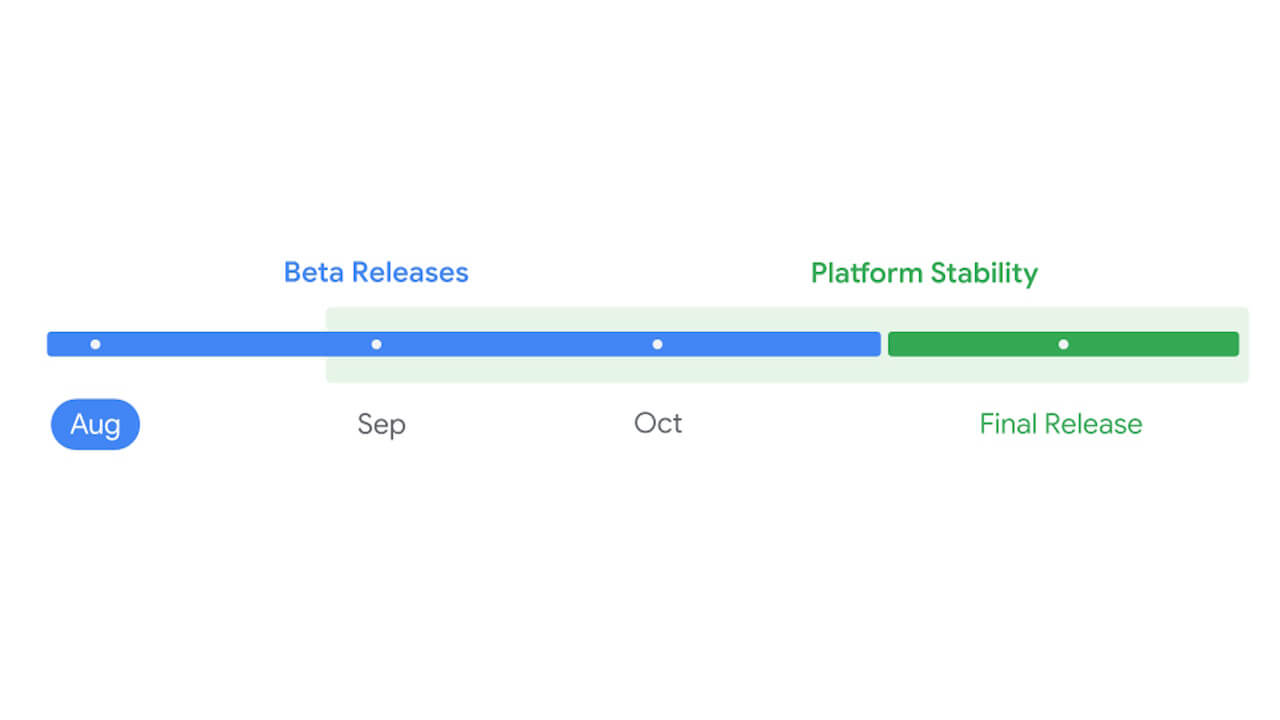Click blue bar between Aug and Sep dots
The width and height of the screenshot is (1280, 720).
(x=235, y=344)
